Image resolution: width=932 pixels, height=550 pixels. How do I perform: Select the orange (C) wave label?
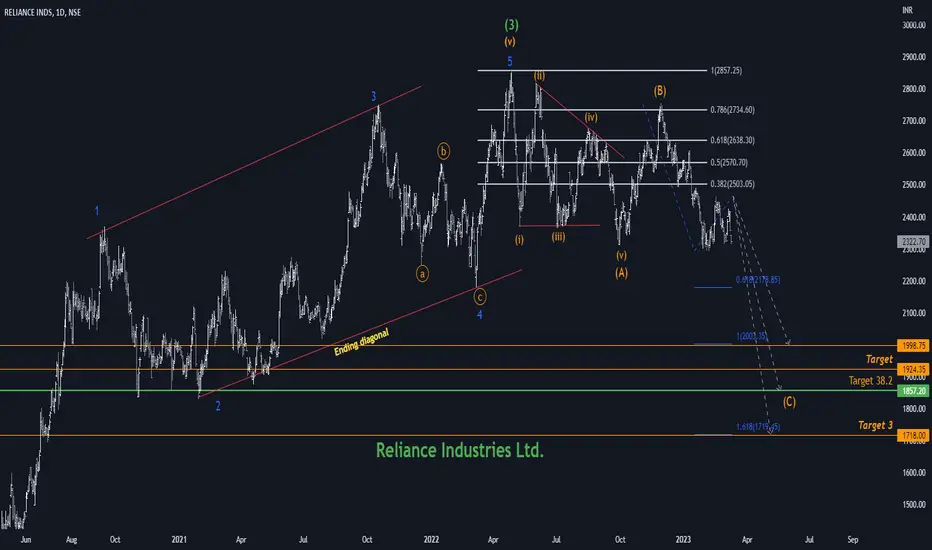(x=789, y=402)
